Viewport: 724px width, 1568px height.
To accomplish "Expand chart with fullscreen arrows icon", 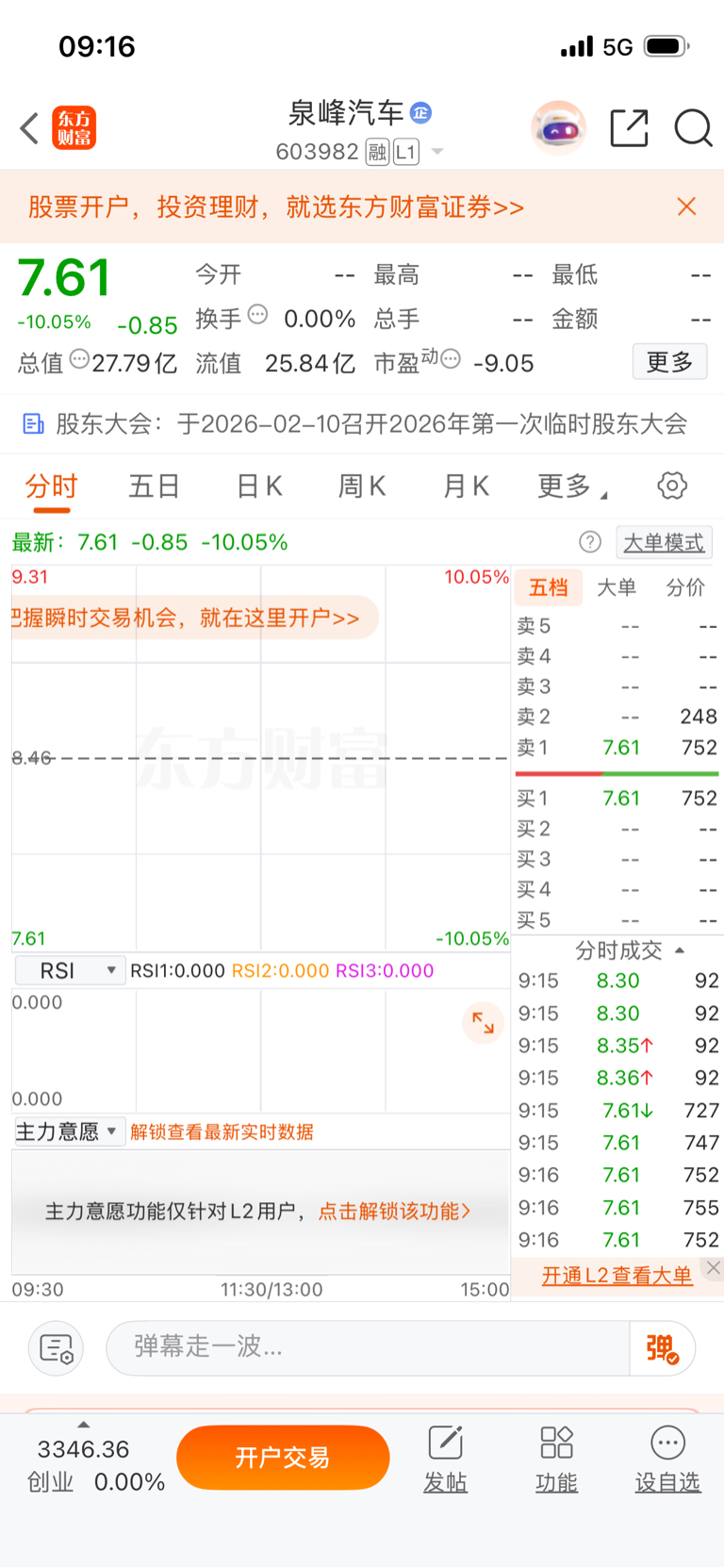I will coord(483,1023).
